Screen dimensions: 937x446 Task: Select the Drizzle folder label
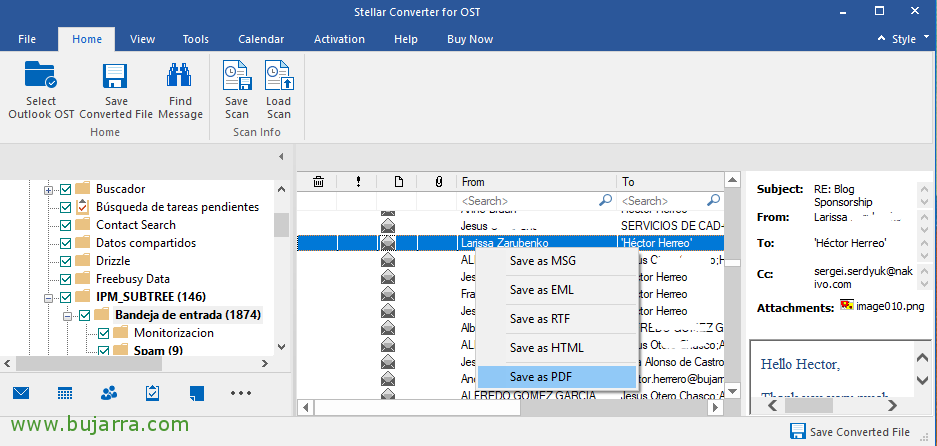point(113,261)
